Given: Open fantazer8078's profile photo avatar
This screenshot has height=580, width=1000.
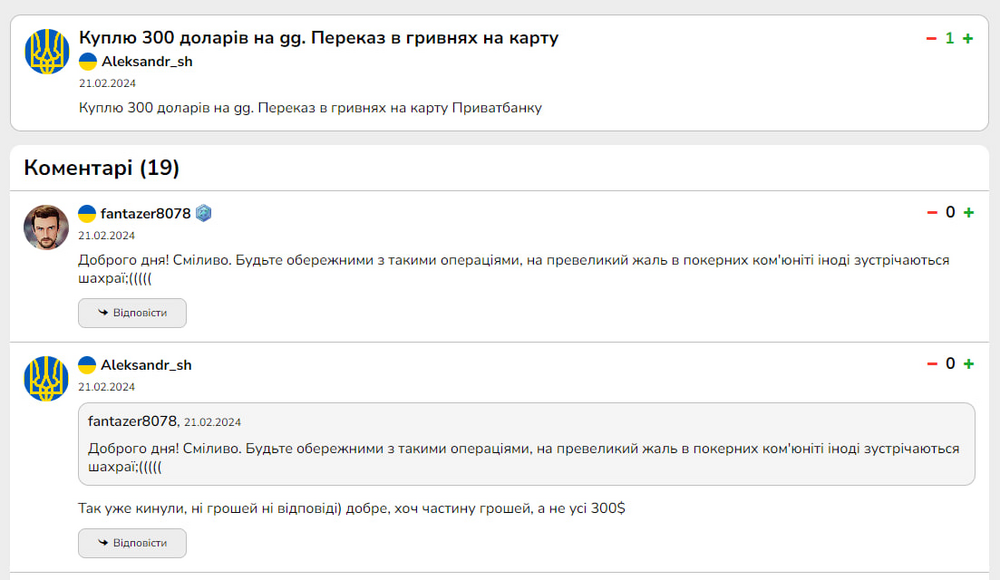Looking at the screenshot, I should 46,228.
